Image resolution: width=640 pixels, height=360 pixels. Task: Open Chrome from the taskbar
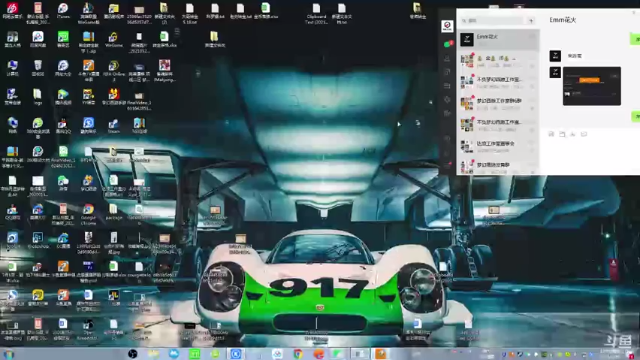(x=298, y=354)
